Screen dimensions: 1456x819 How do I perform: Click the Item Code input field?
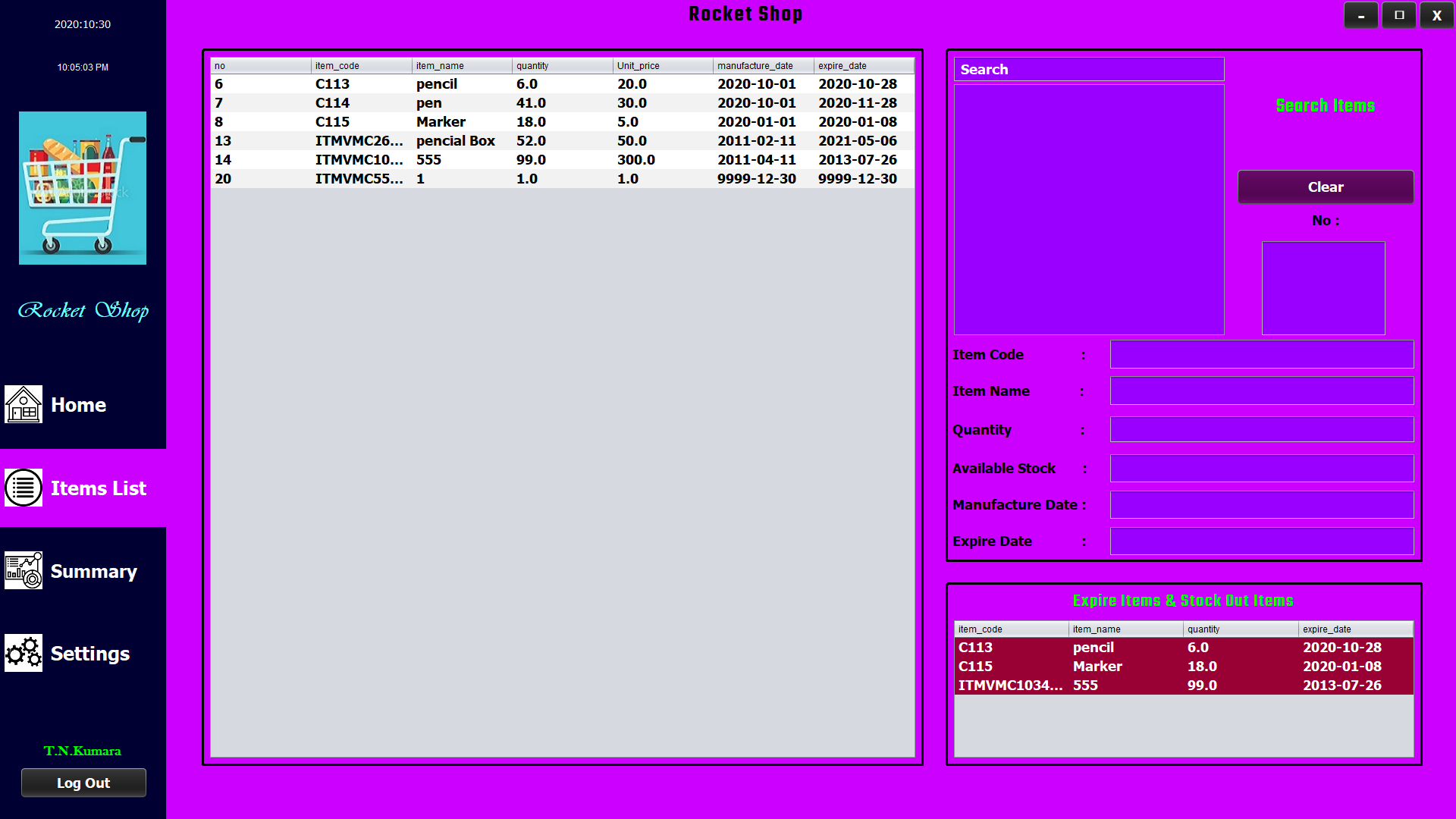[1261, 354]
